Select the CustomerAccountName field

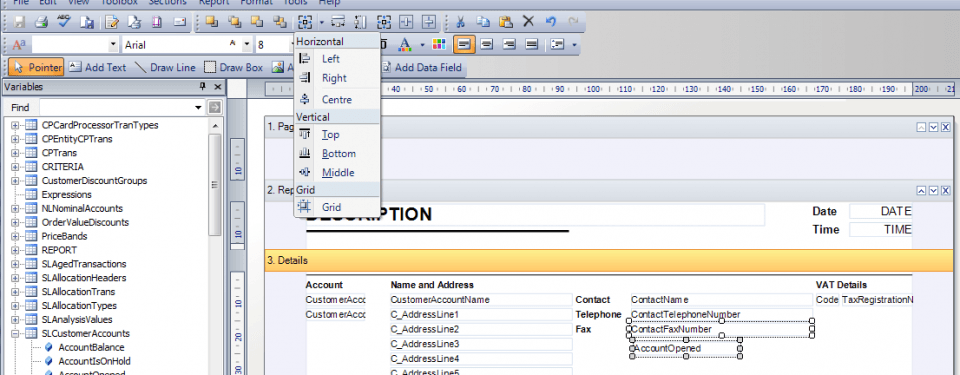point(481,300)
